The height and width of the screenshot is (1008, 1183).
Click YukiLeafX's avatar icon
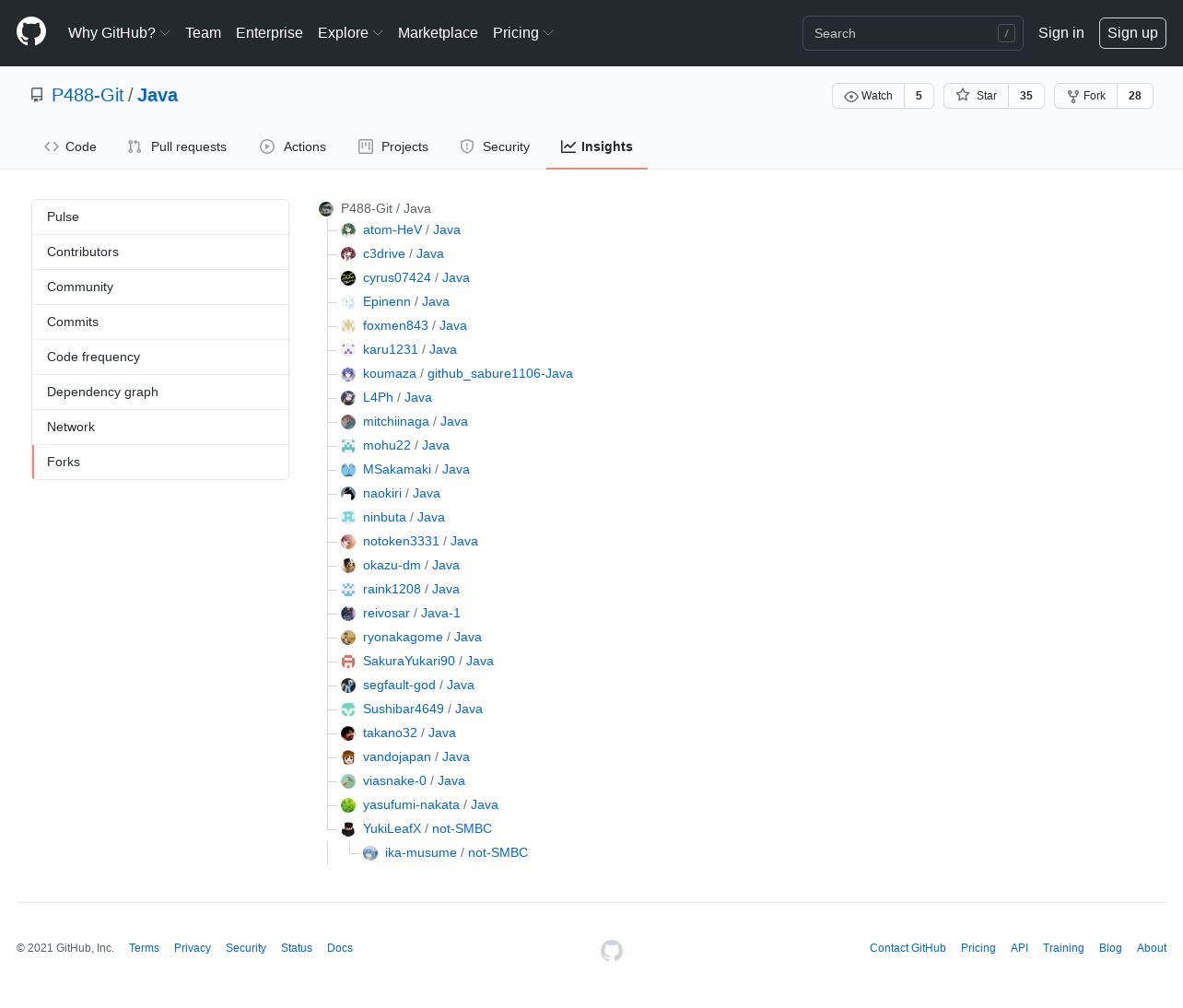(348, 829)
